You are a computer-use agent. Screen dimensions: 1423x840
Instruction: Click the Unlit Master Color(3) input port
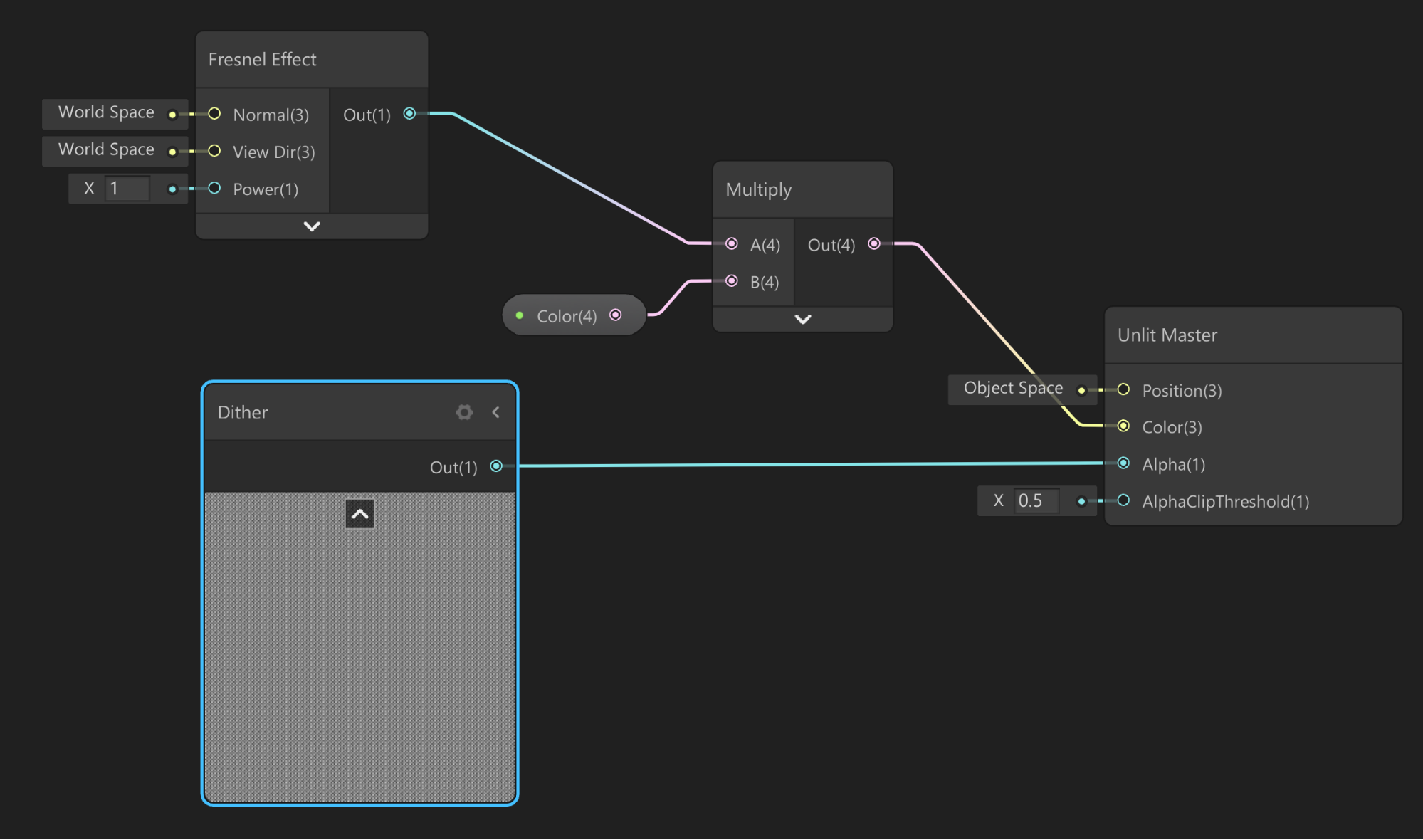[1123, 426]
